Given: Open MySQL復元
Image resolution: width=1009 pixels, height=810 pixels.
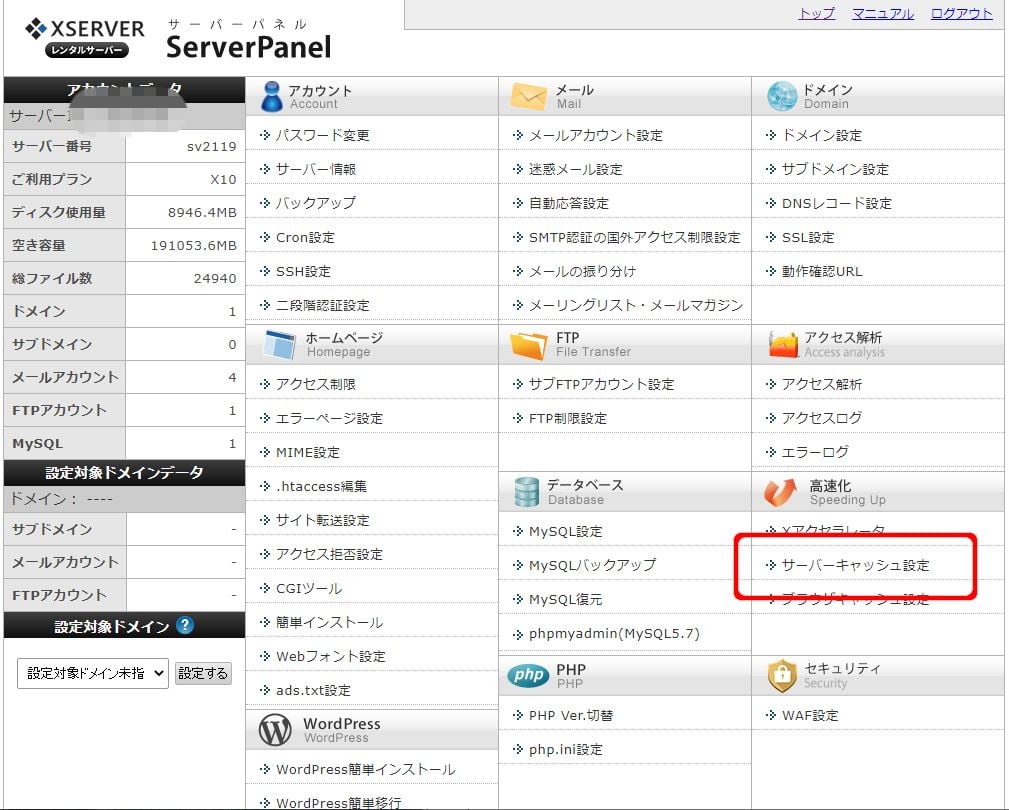Looking at the screenshot, I should [566, 600].
